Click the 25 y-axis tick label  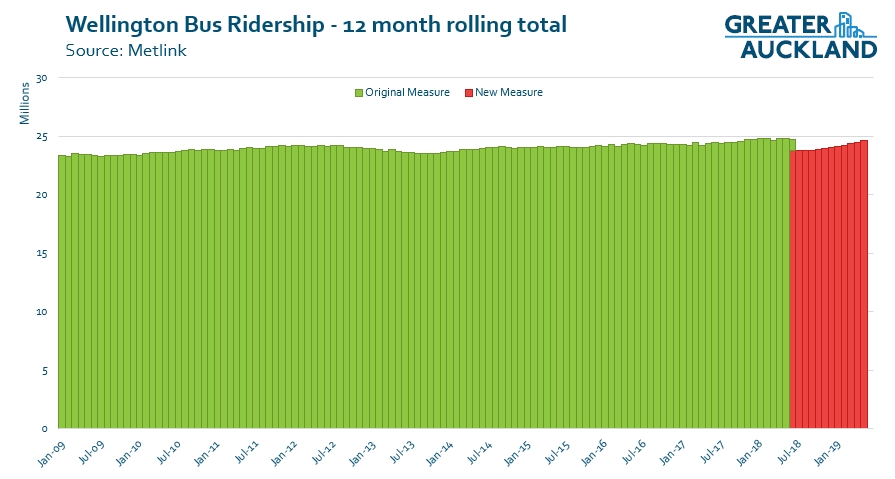click(42, 137)
